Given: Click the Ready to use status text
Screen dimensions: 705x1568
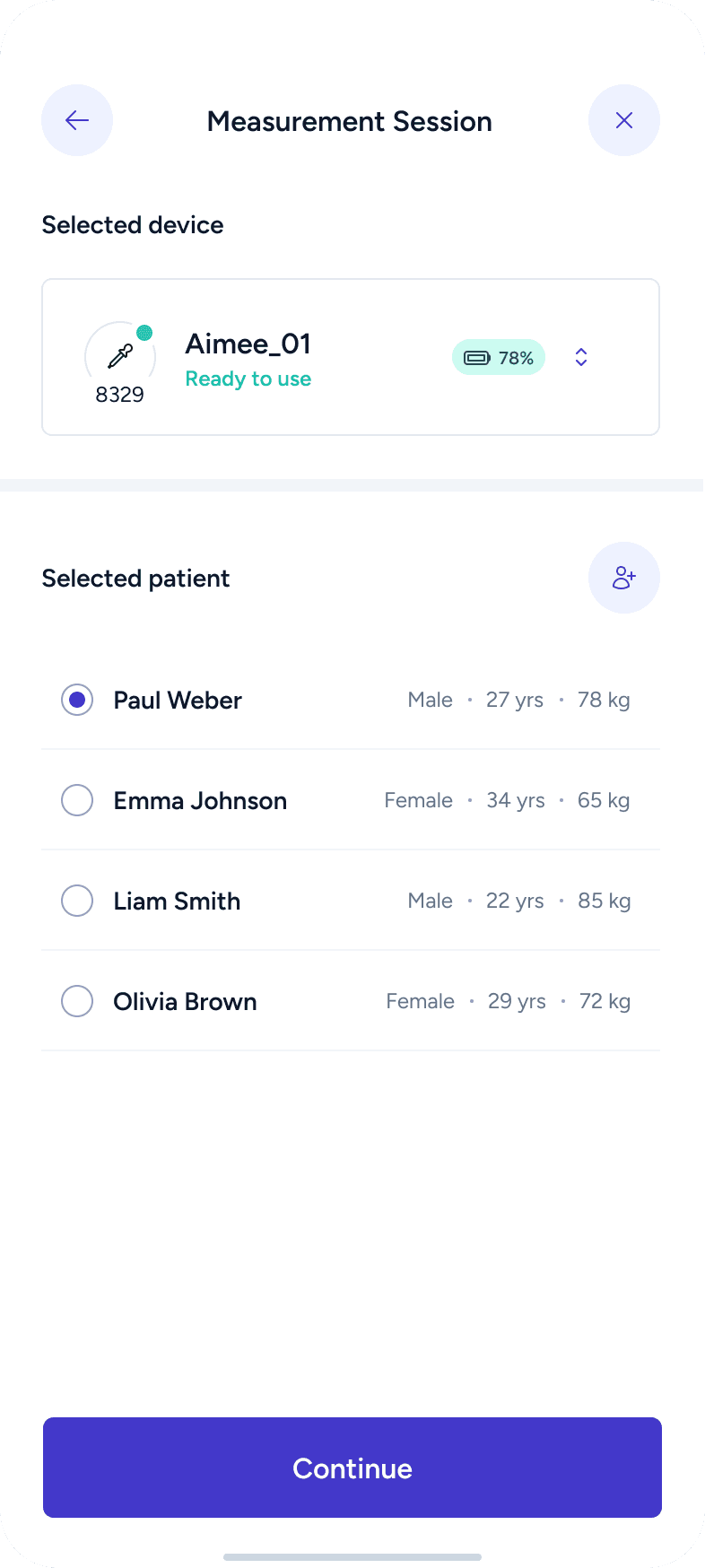Looking at the screenshot, I should pos(248,379).
